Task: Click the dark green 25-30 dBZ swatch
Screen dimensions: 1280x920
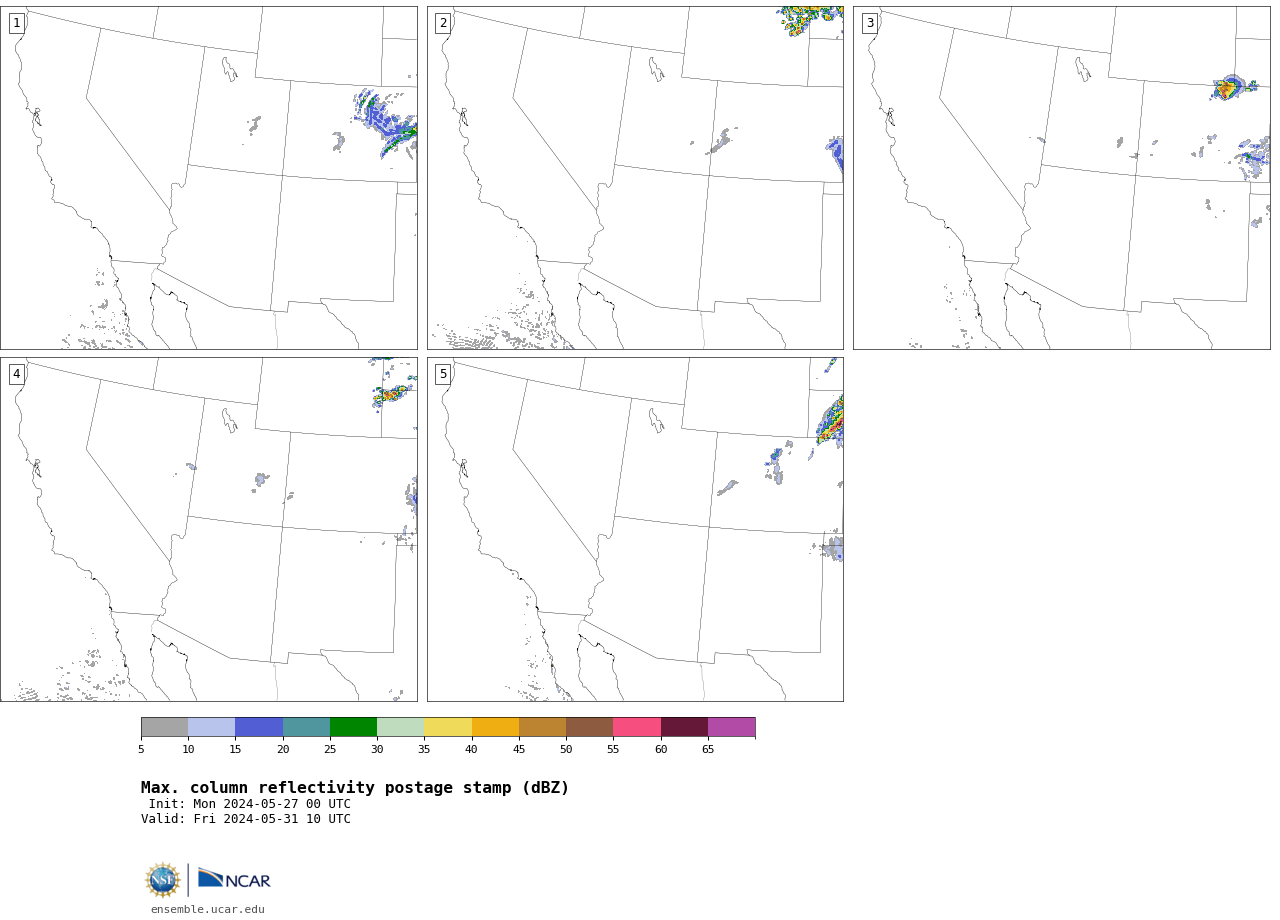Action: click(353, 727)
